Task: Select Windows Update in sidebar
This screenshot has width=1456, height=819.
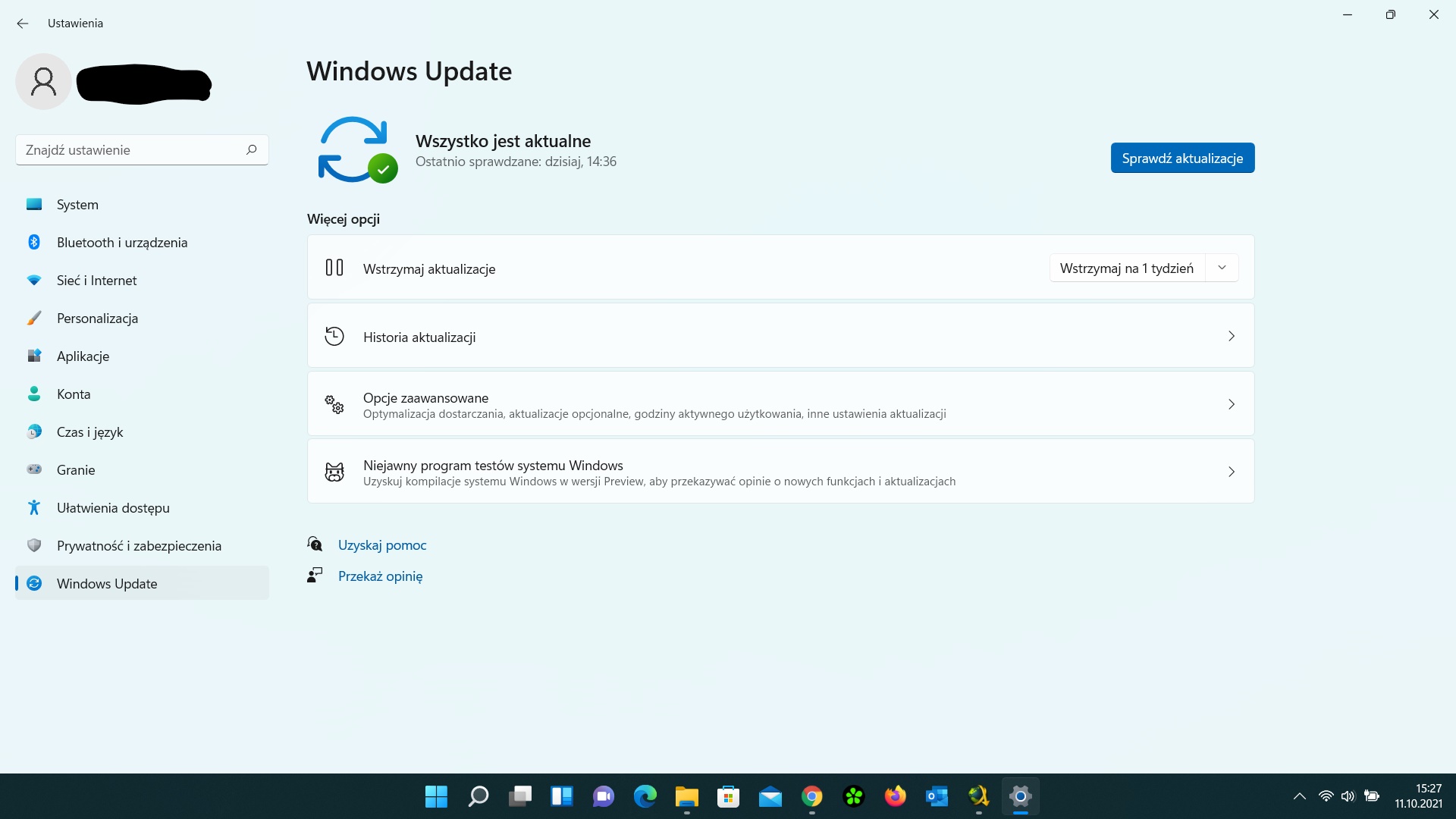Action: (142, 583)
